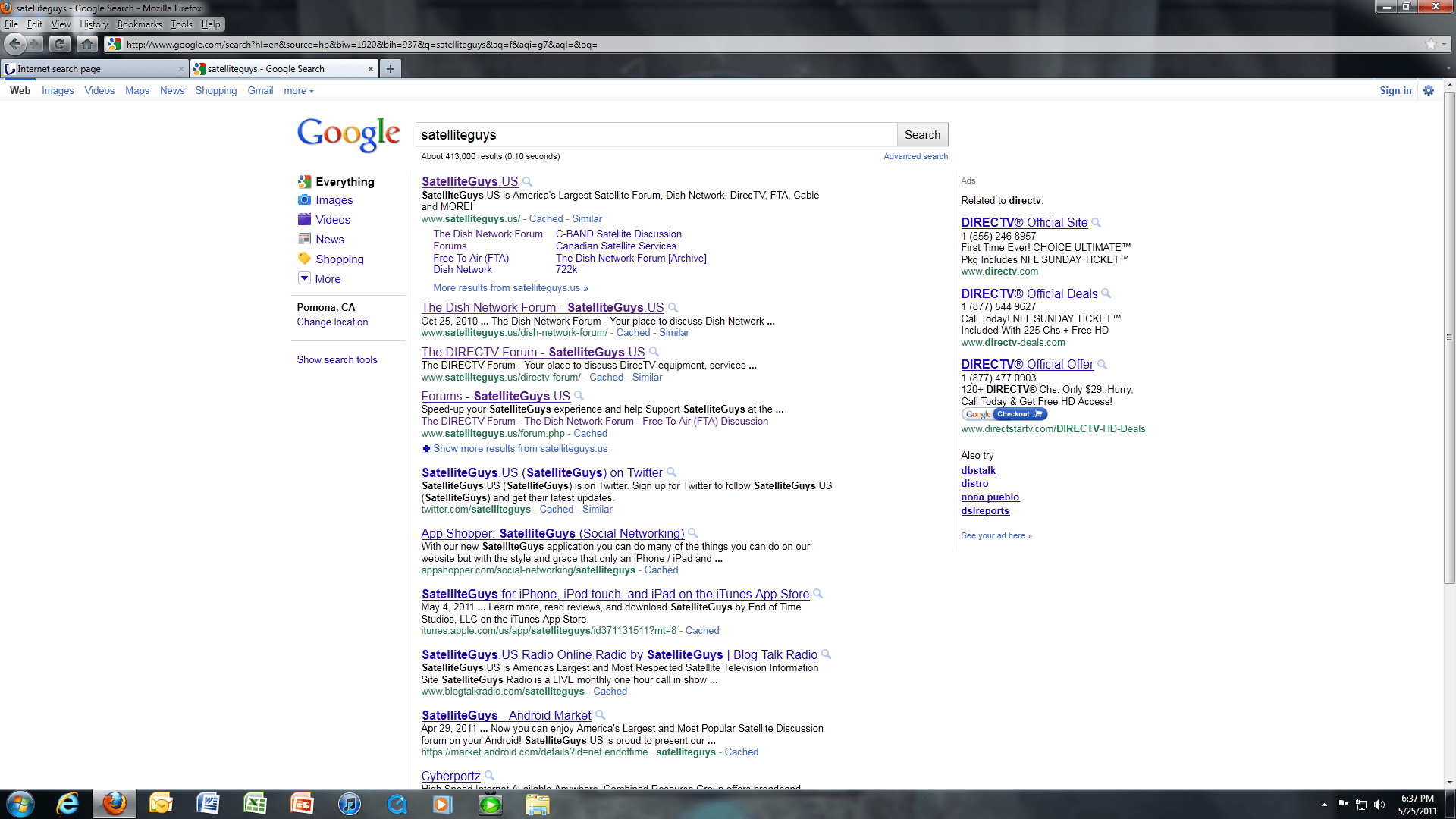Image resolution: width=1456 pixels, height=819 pixels.
Task: Click preview magnifier beside DIRECTV Official Deals ad
Action: (x=1106, y=293)
